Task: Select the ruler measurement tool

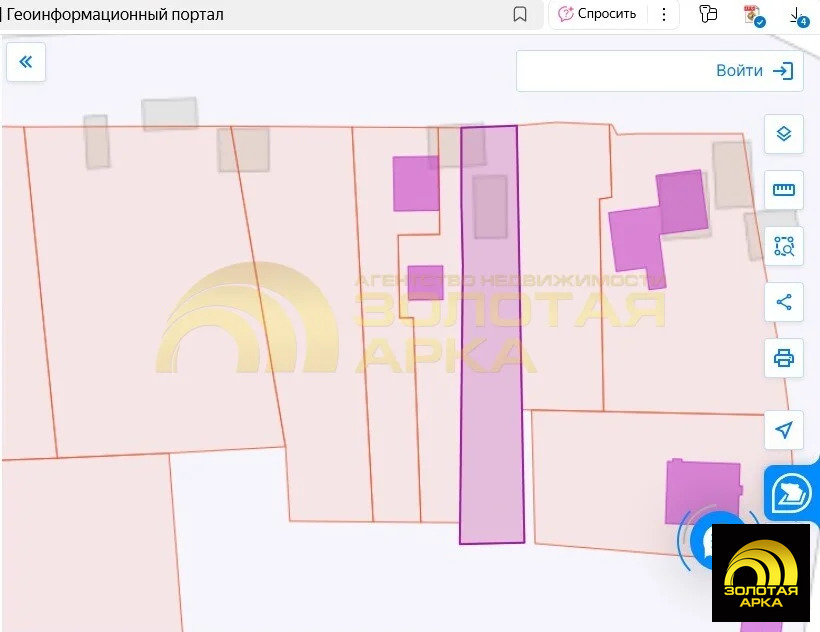Action: coord(783,189)
